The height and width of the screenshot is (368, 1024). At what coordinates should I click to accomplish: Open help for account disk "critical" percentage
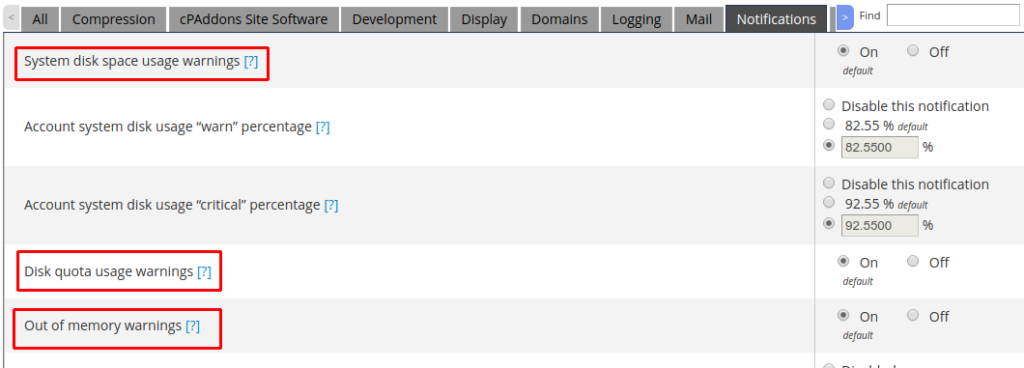tap(331, 206)
